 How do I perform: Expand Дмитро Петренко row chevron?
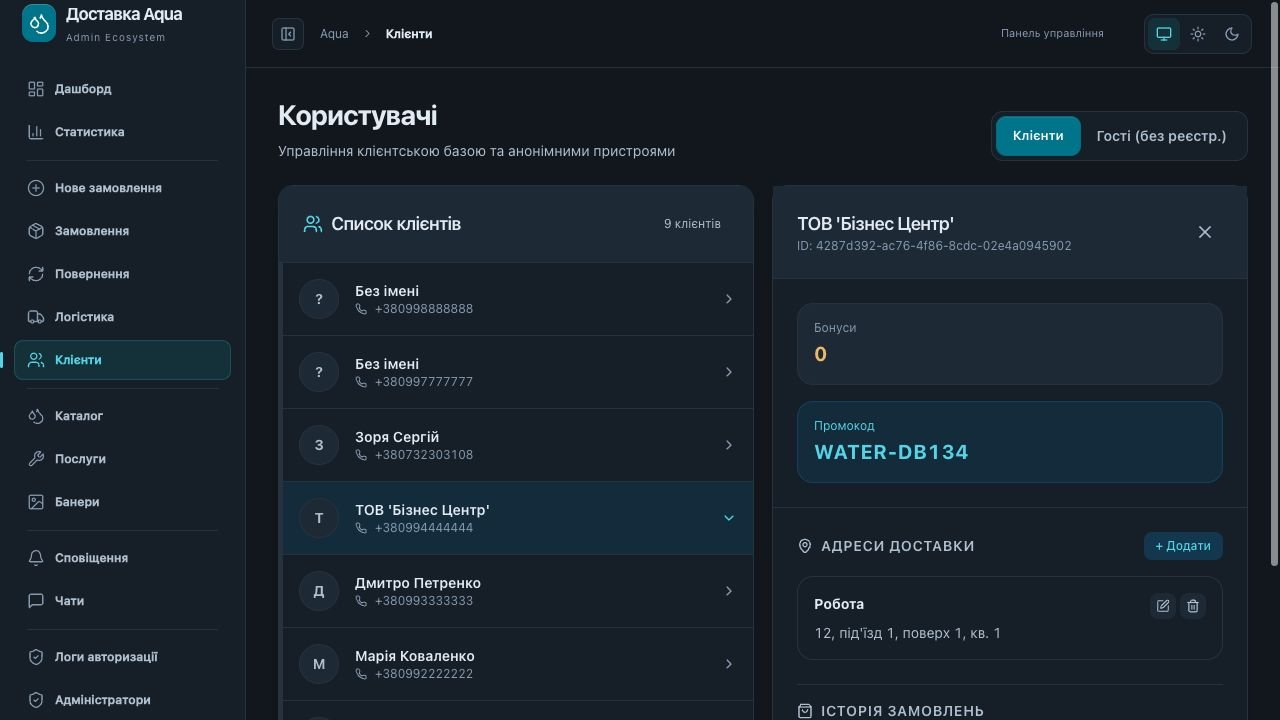click(x=729, y=591)
